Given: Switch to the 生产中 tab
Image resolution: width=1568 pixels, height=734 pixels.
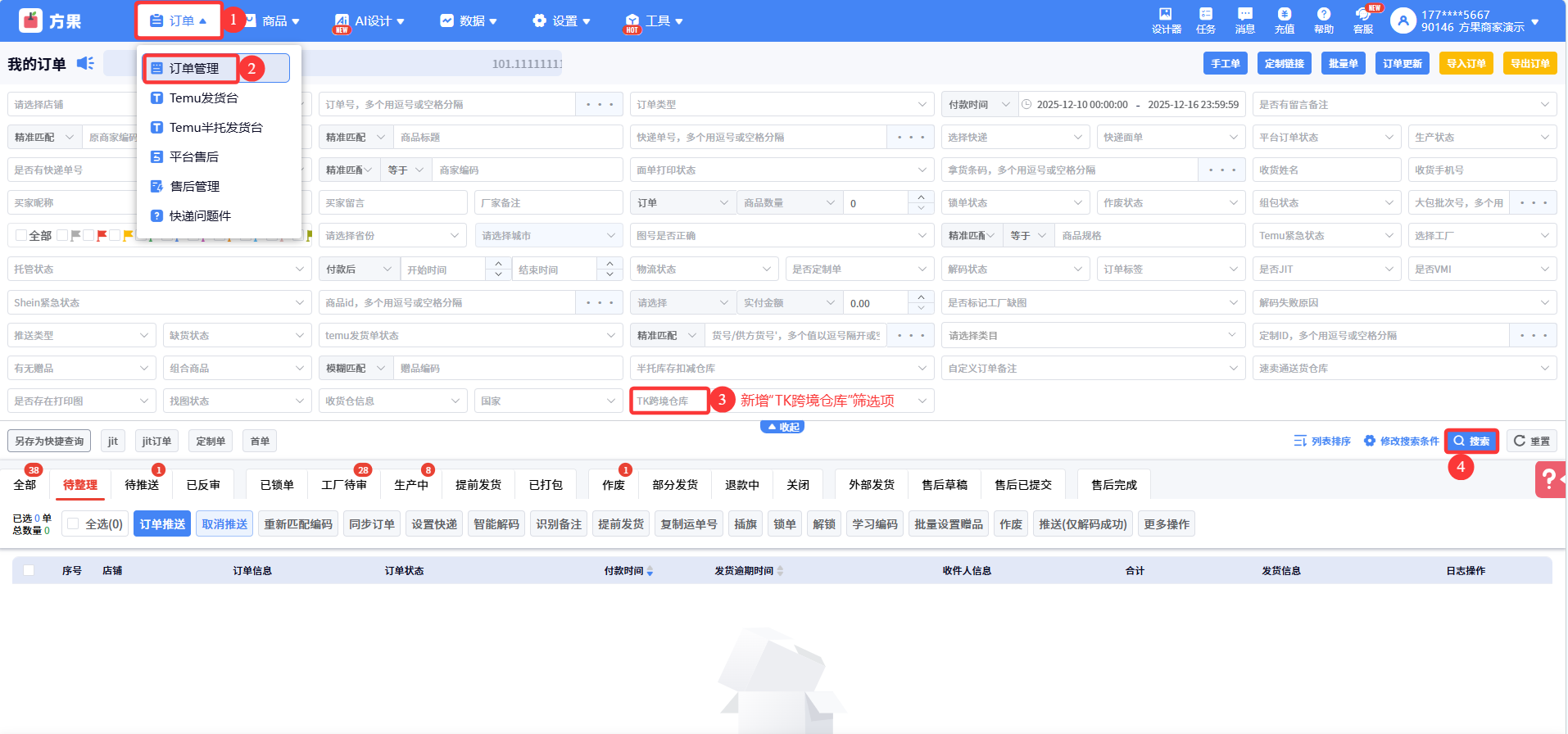Looking at the screenshot, I should coord(411,484).
